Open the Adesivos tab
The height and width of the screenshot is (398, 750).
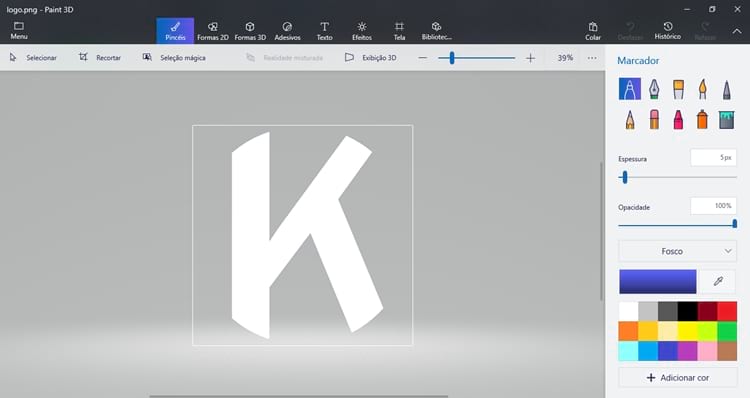(287, 31)
